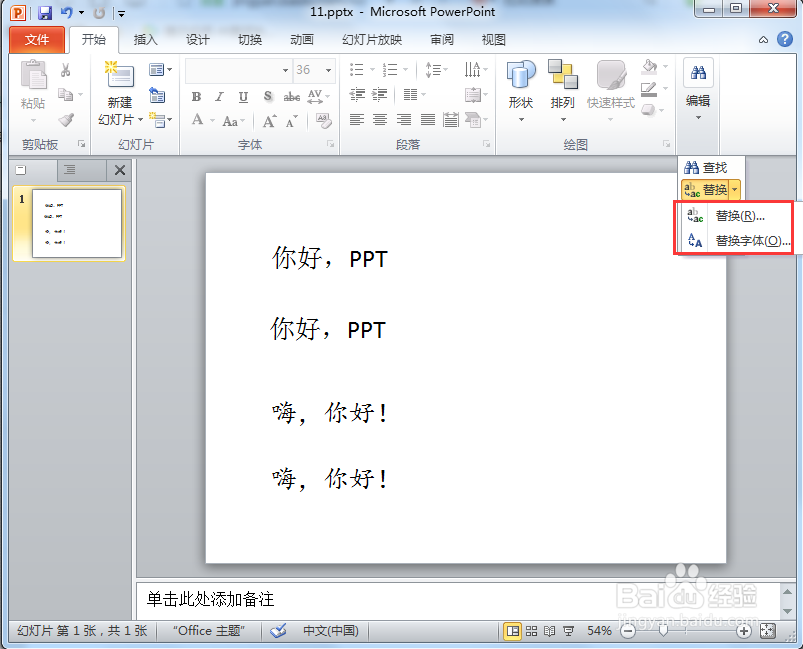
Task: Click the New Slide icon
Action: click(119, 74)
